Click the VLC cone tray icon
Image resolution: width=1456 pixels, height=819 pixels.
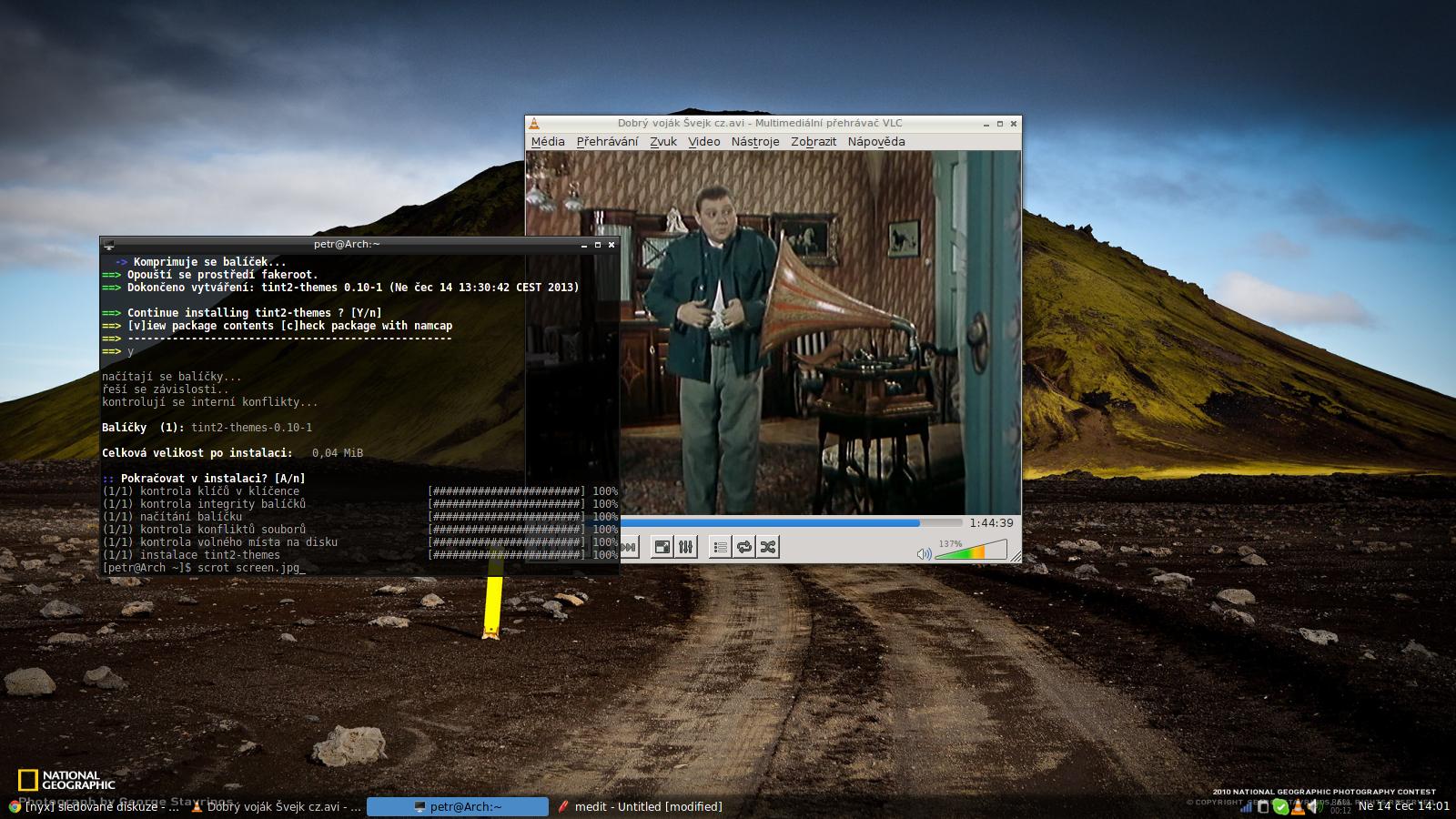click(1298, 807)
